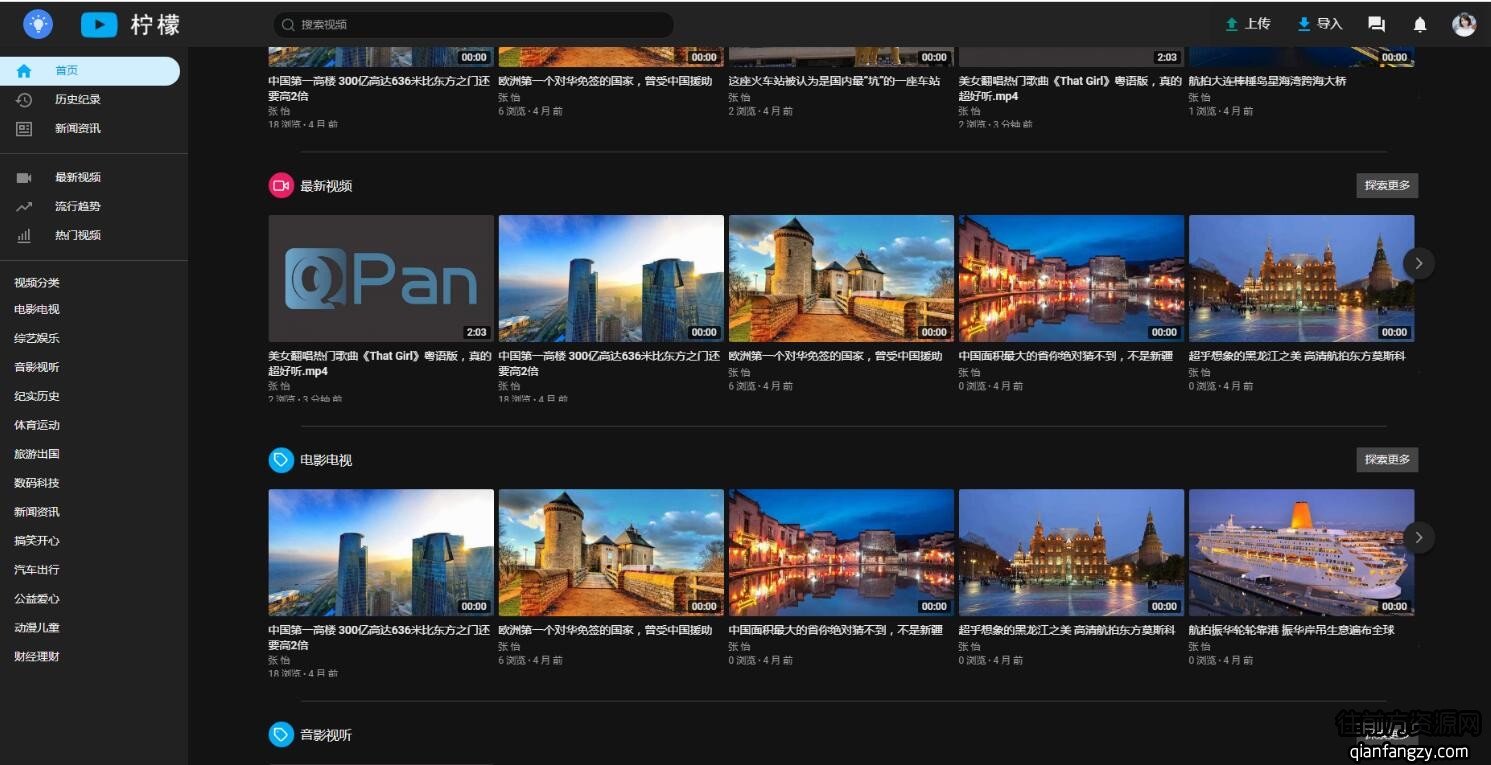This screenshot has width=1491, height=765.
Task: Open 航拍振华轮轮靠港 video title
Action: click(1291, 630)
